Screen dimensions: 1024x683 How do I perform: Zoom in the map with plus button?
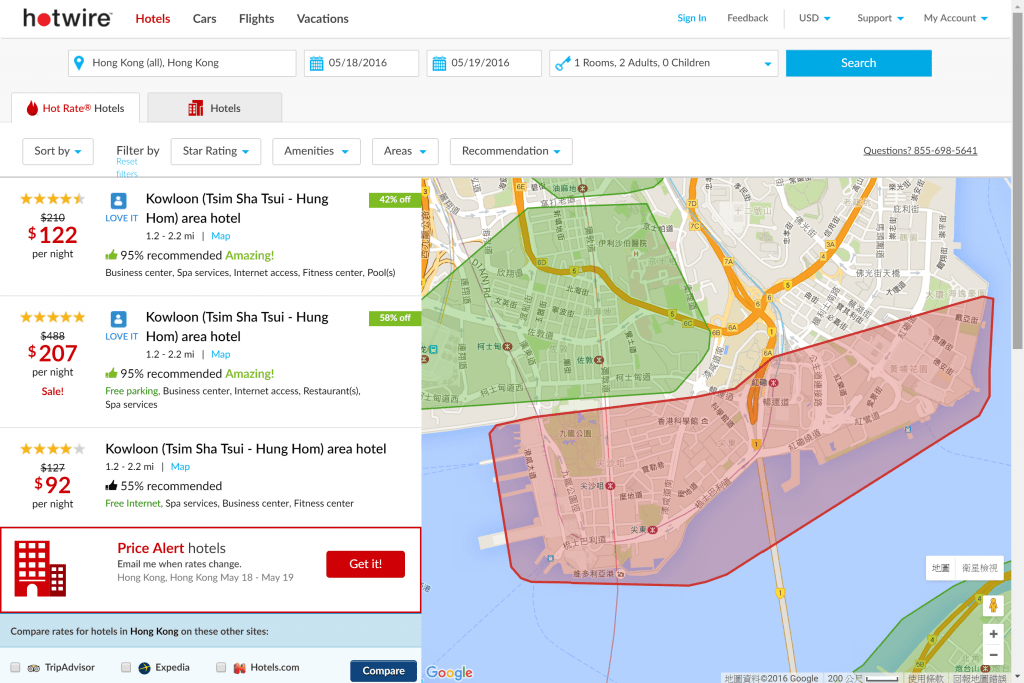(993, 634)
